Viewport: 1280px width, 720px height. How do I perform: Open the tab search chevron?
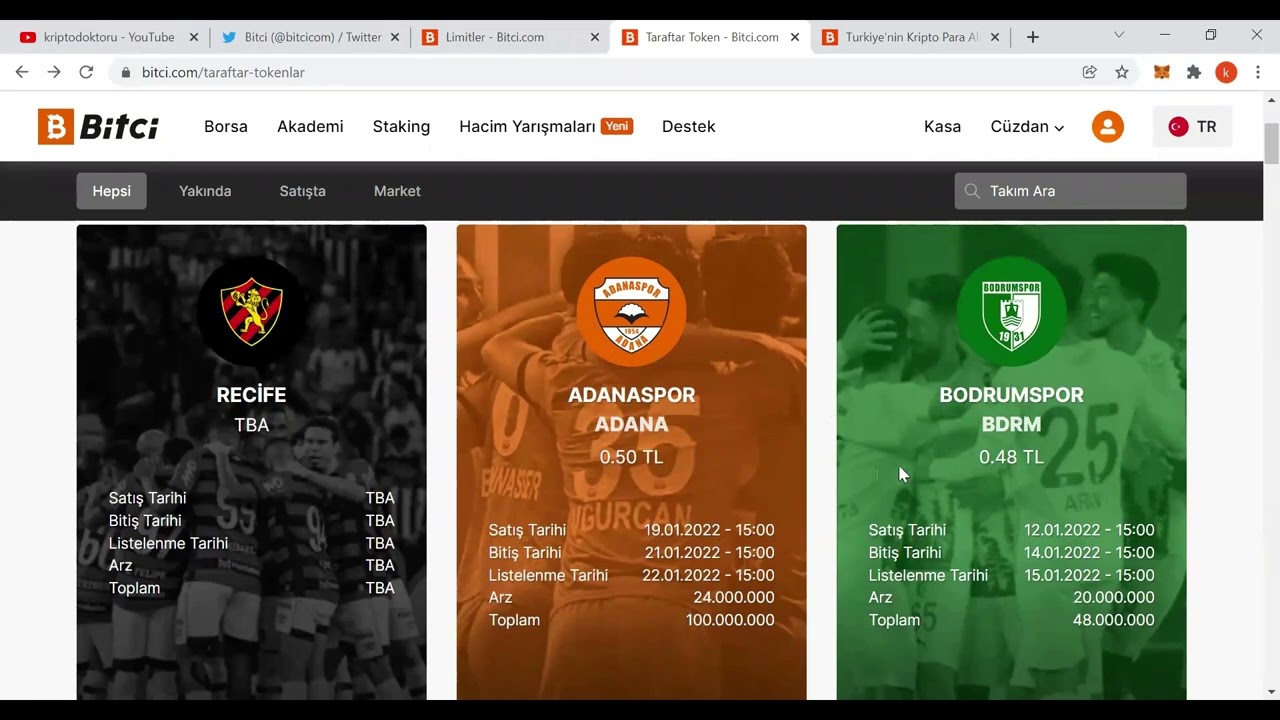[1119, 35]
